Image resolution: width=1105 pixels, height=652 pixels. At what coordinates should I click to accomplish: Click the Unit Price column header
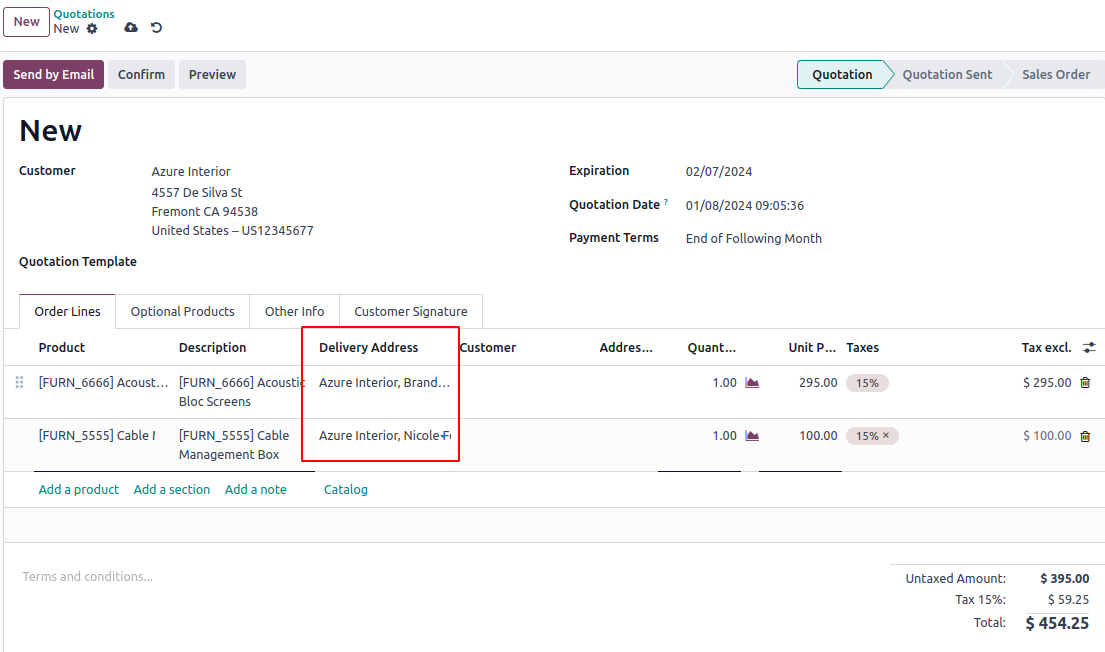[x=813, y=347]
